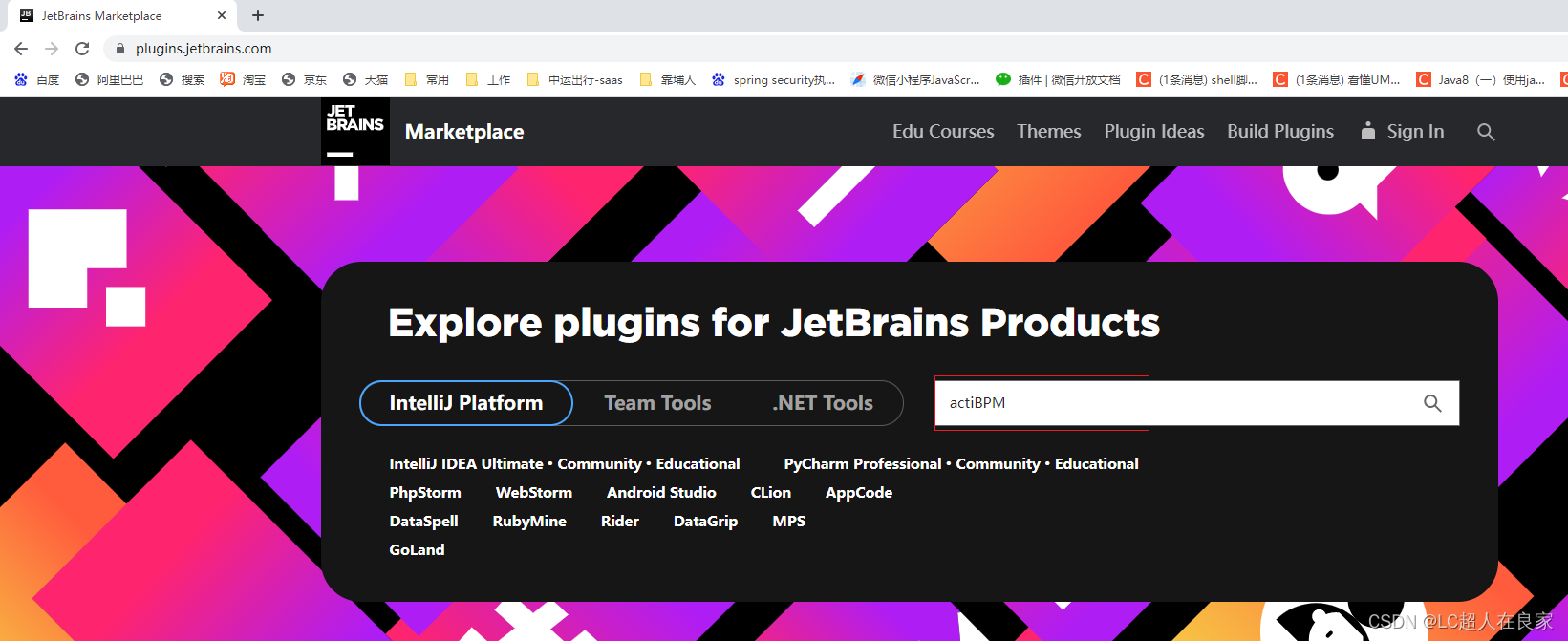The image size is (1568, 641).
Task: Open a new browser tab
Action: pyautogui.click(x=258, y=15)
